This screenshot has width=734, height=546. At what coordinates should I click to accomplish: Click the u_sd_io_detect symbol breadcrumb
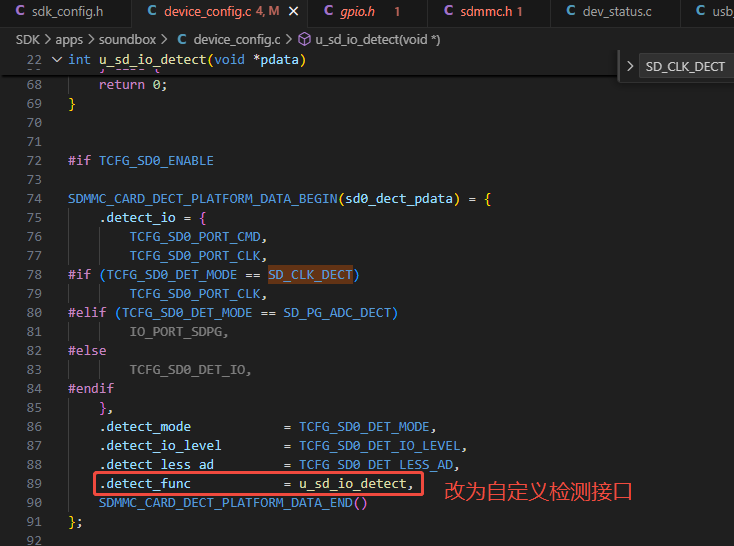pos(378,40)
